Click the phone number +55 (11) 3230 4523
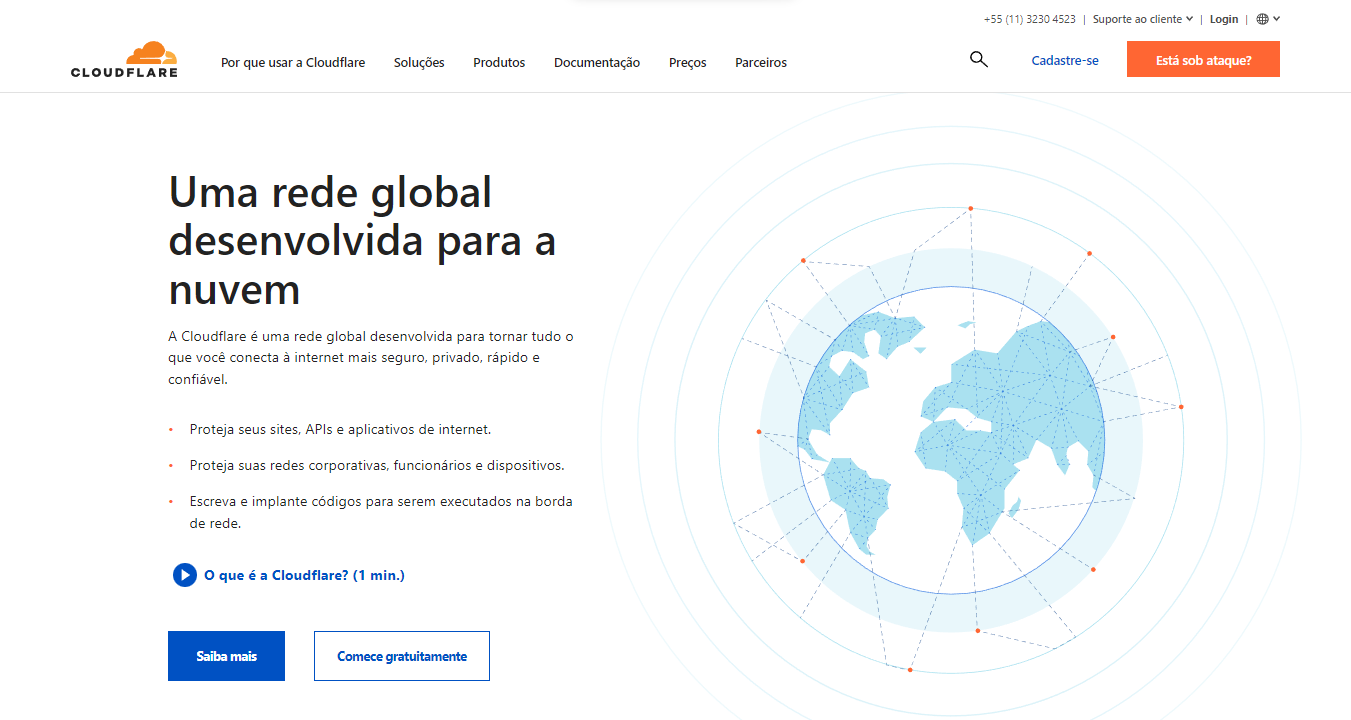This screenshot has width=1351, height=720. click(x=1030, y=18)
